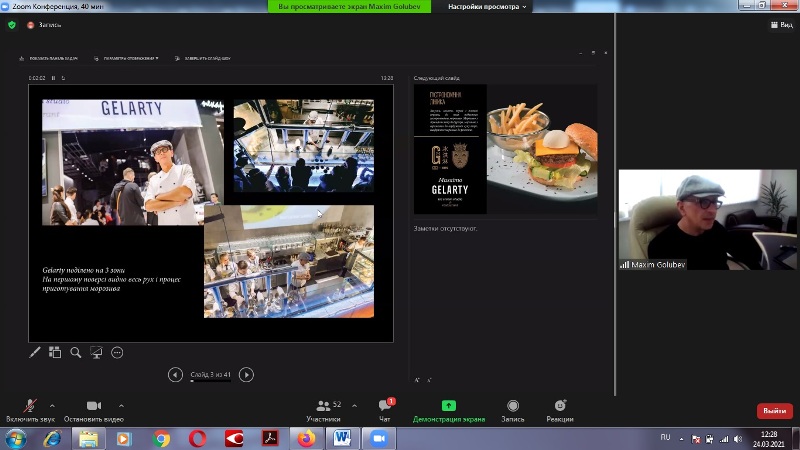Open Параметры отображения menu in presenter view
The width and height of the screenshot is (800, 450).
130,58
